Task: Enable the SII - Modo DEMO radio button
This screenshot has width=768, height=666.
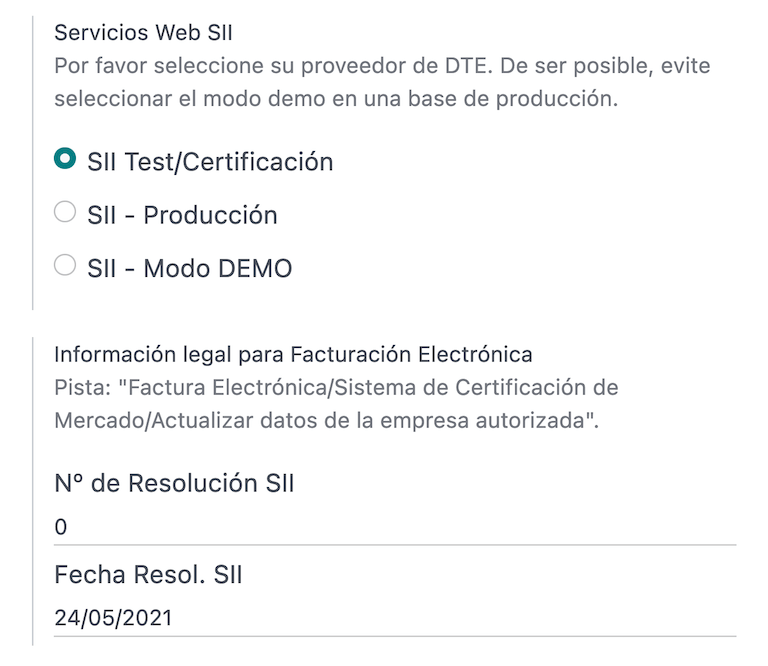Action: point(65,266)
